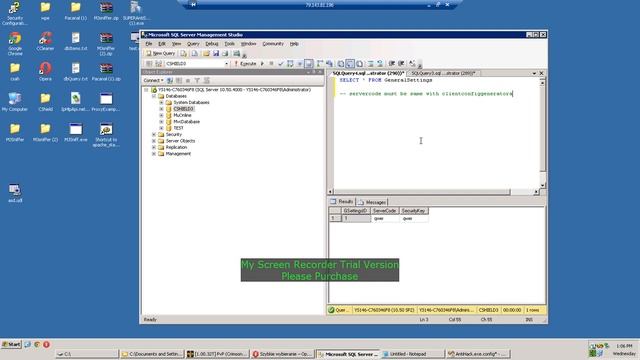Click the Display Estimated Execution Plan icon
640x360 pixels.
(290, 64)
